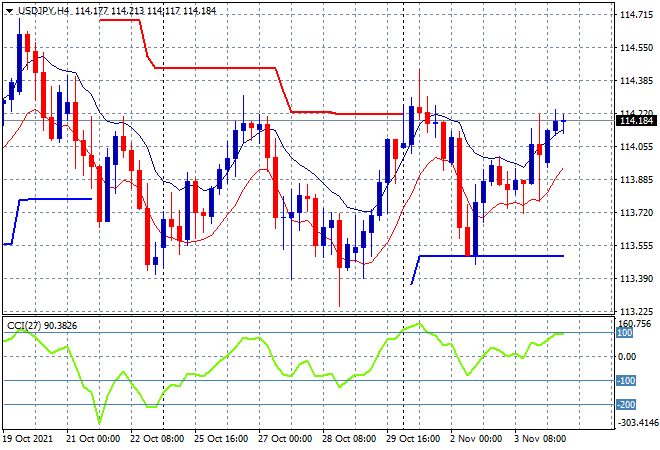
Task: Click the 27 Oct 00:00 time label
Action: (285, 439)
